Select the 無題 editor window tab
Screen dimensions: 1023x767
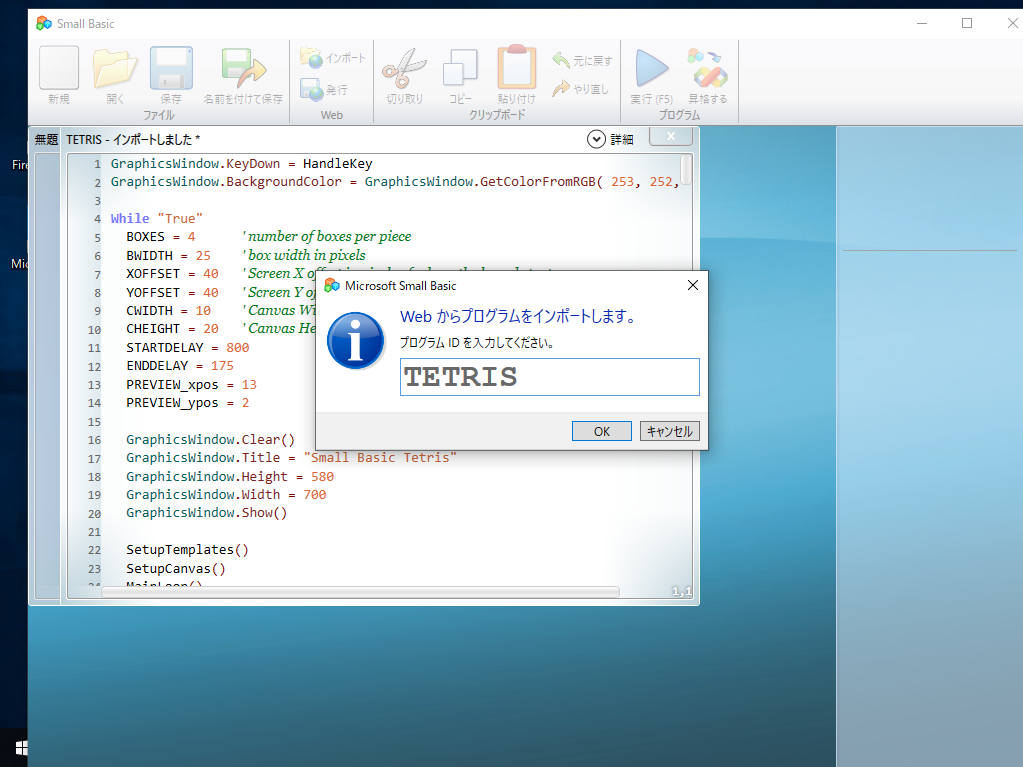[46, 140]
